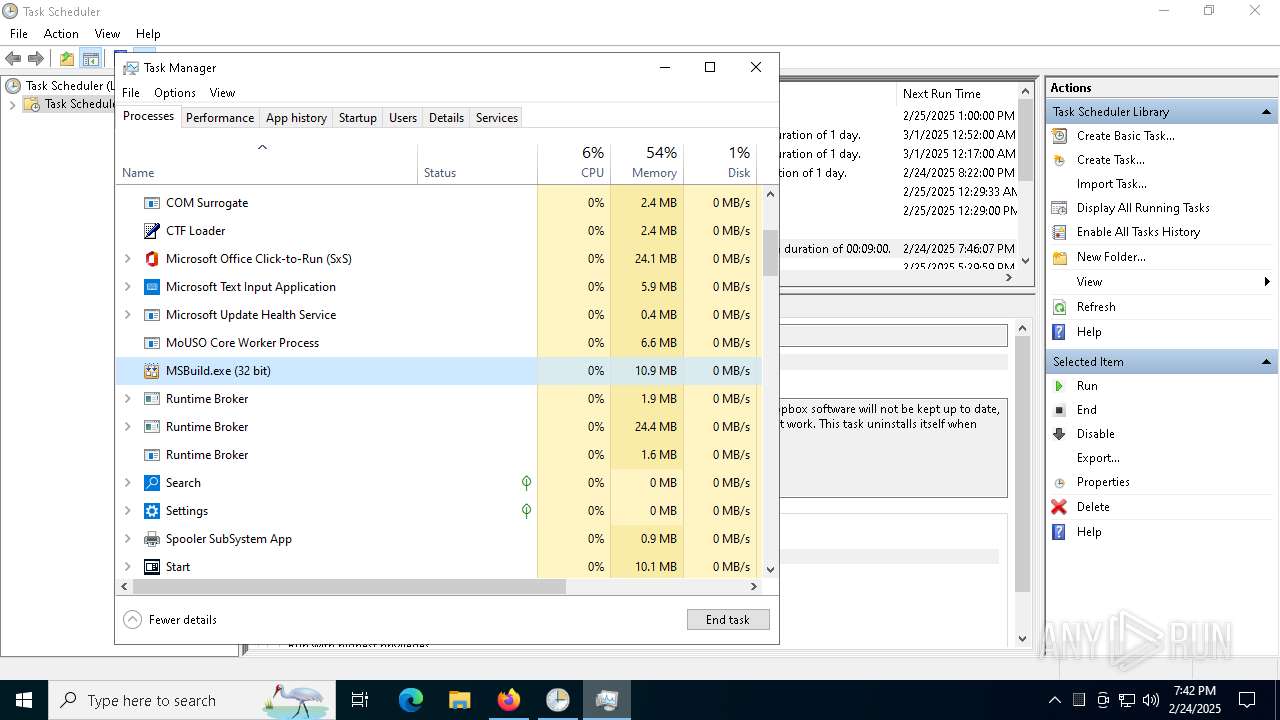Expand the Start process group

point(127,567)
